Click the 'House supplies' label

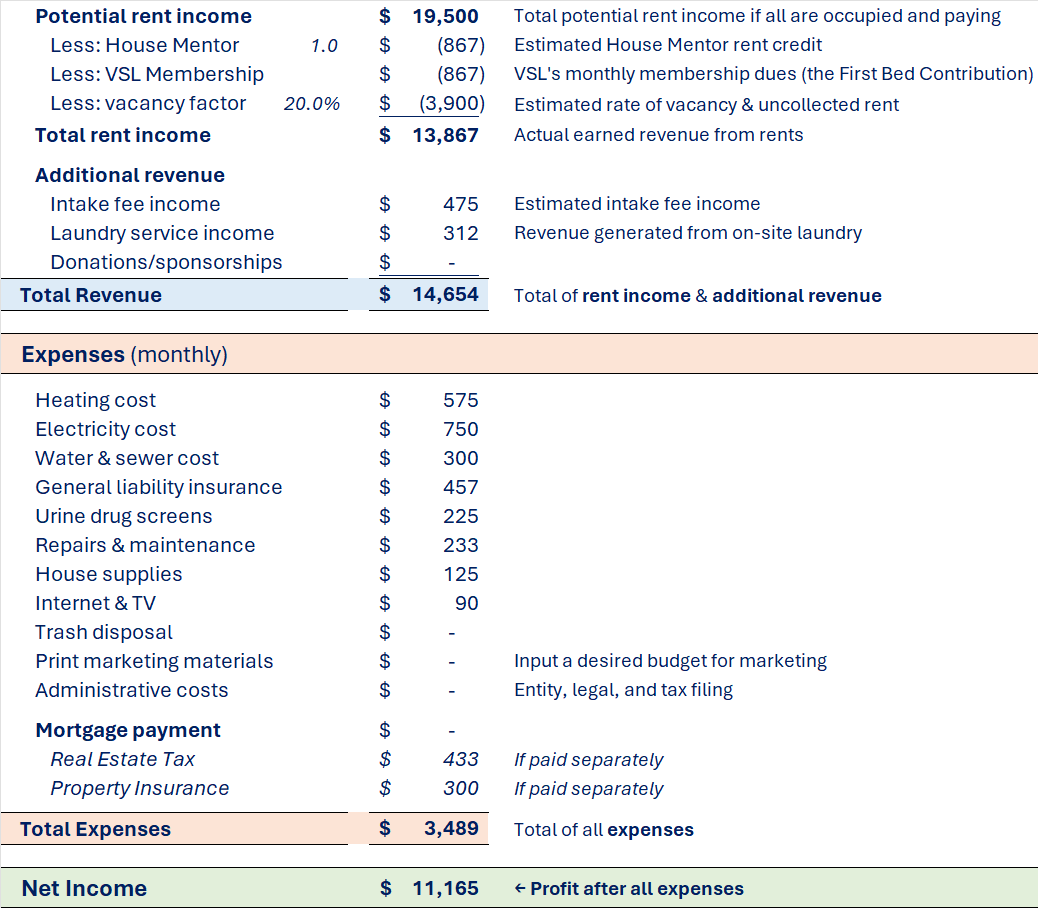click(109, 574)
